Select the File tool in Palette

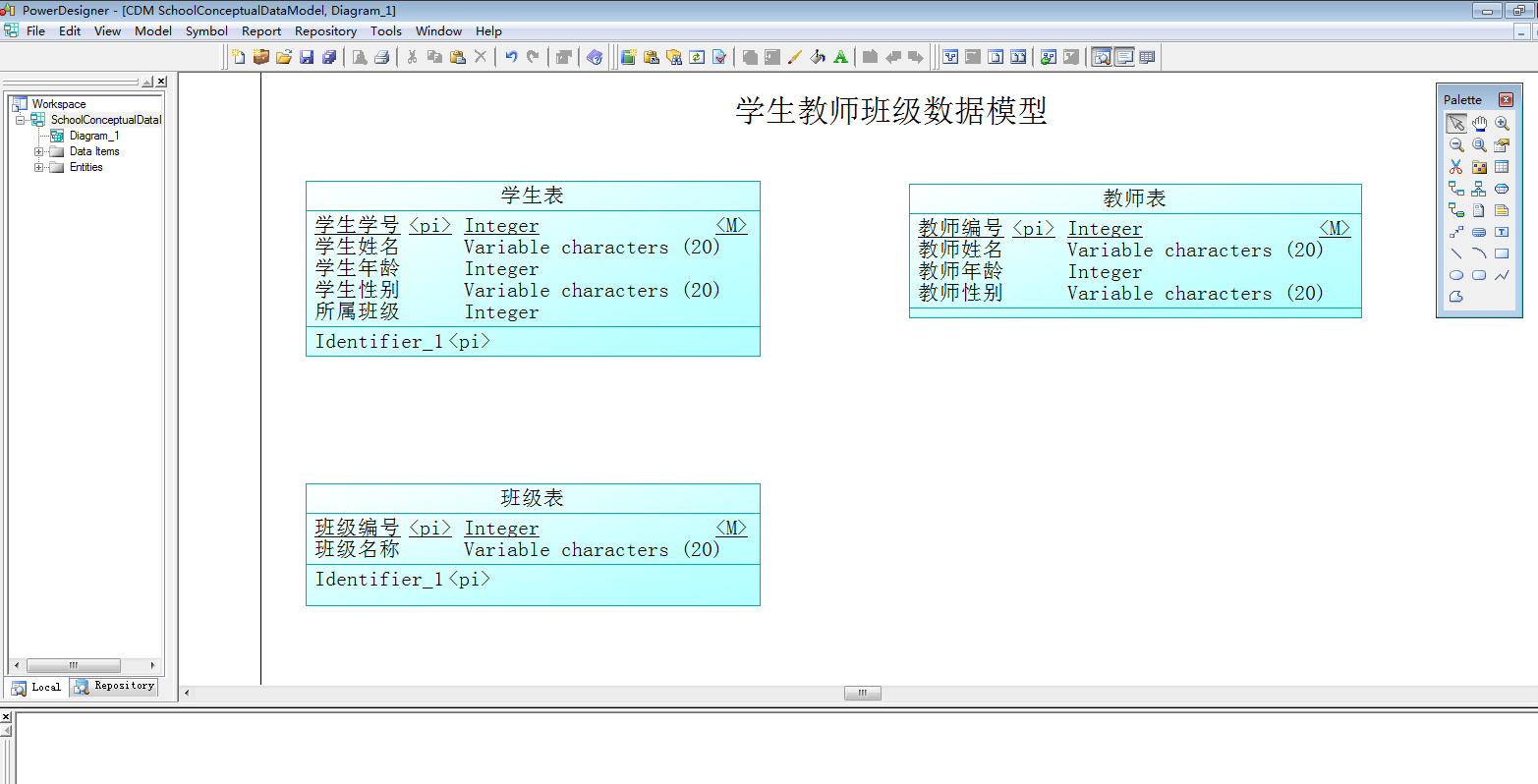click(1479, 210)
